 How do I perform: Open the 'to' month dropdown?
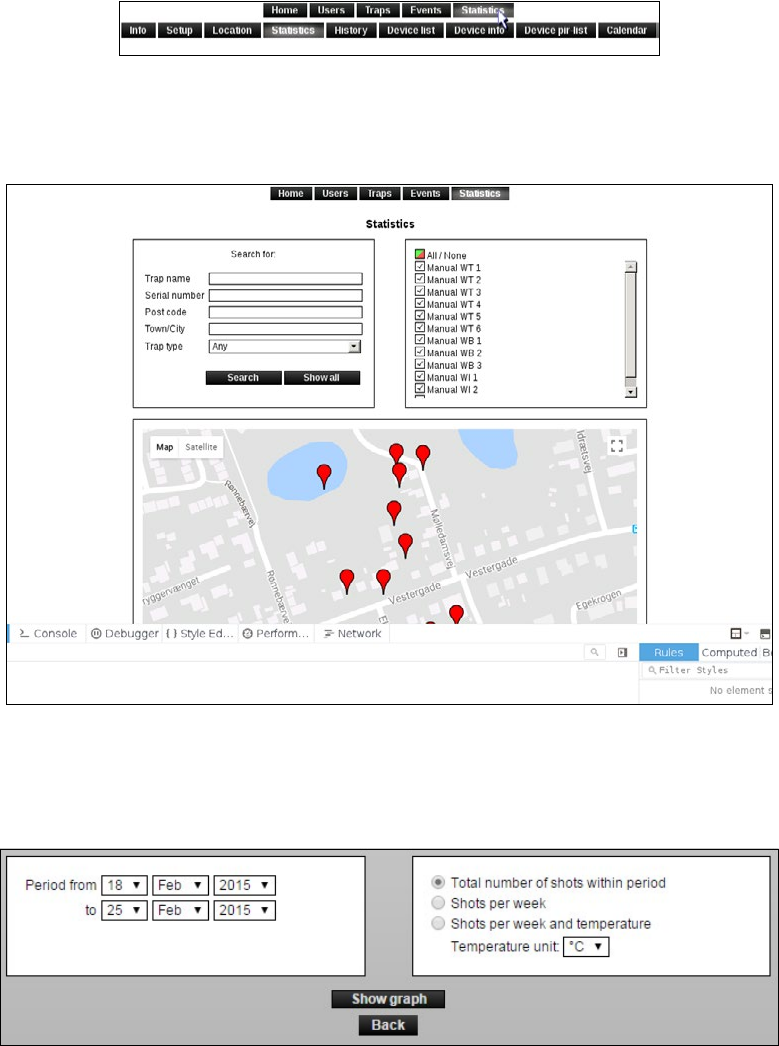tap(181, 911)
